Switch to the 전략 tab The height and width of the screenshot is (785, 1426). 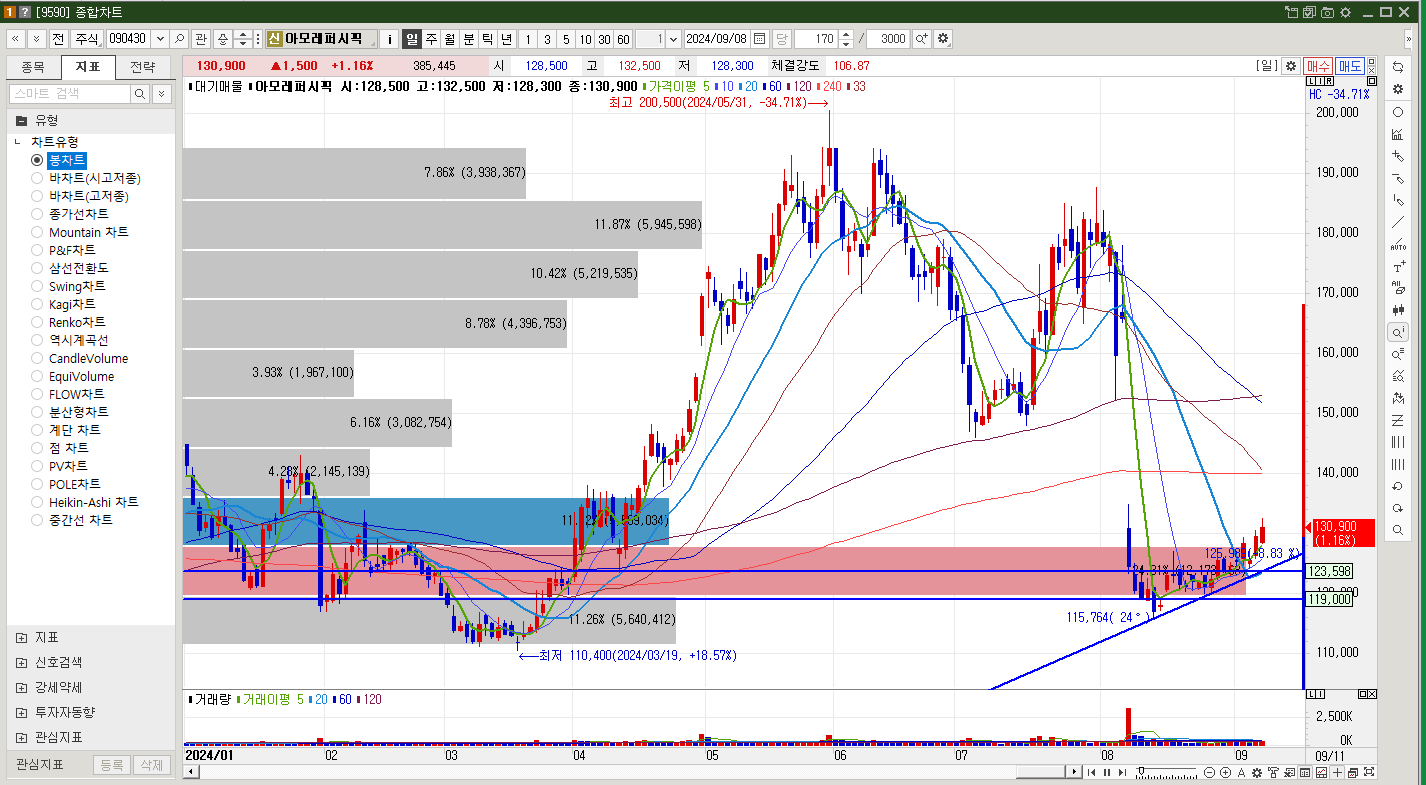pyautogui.click(x=143, y=67)
